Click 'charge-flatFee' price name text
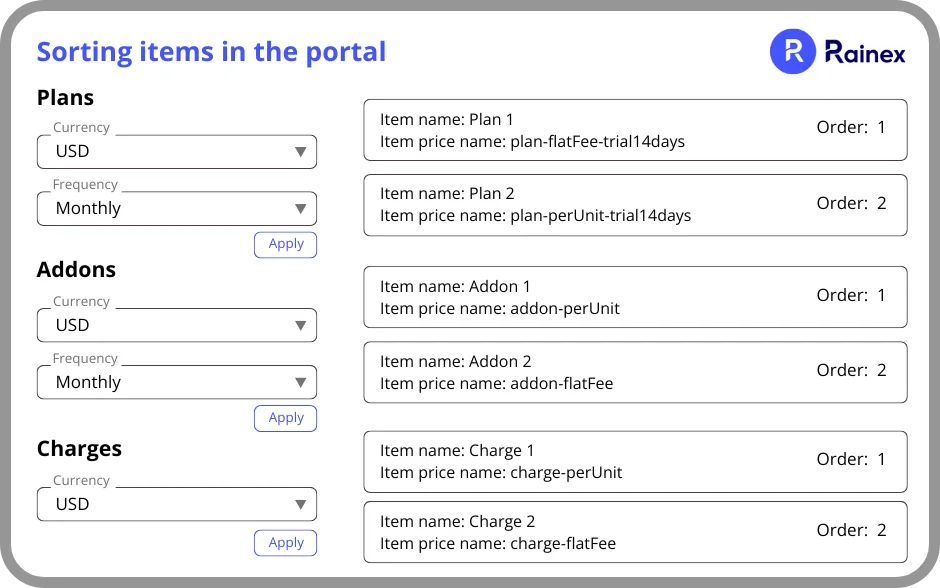This screenshot has height=588, width=940. [x=563, y=544]
